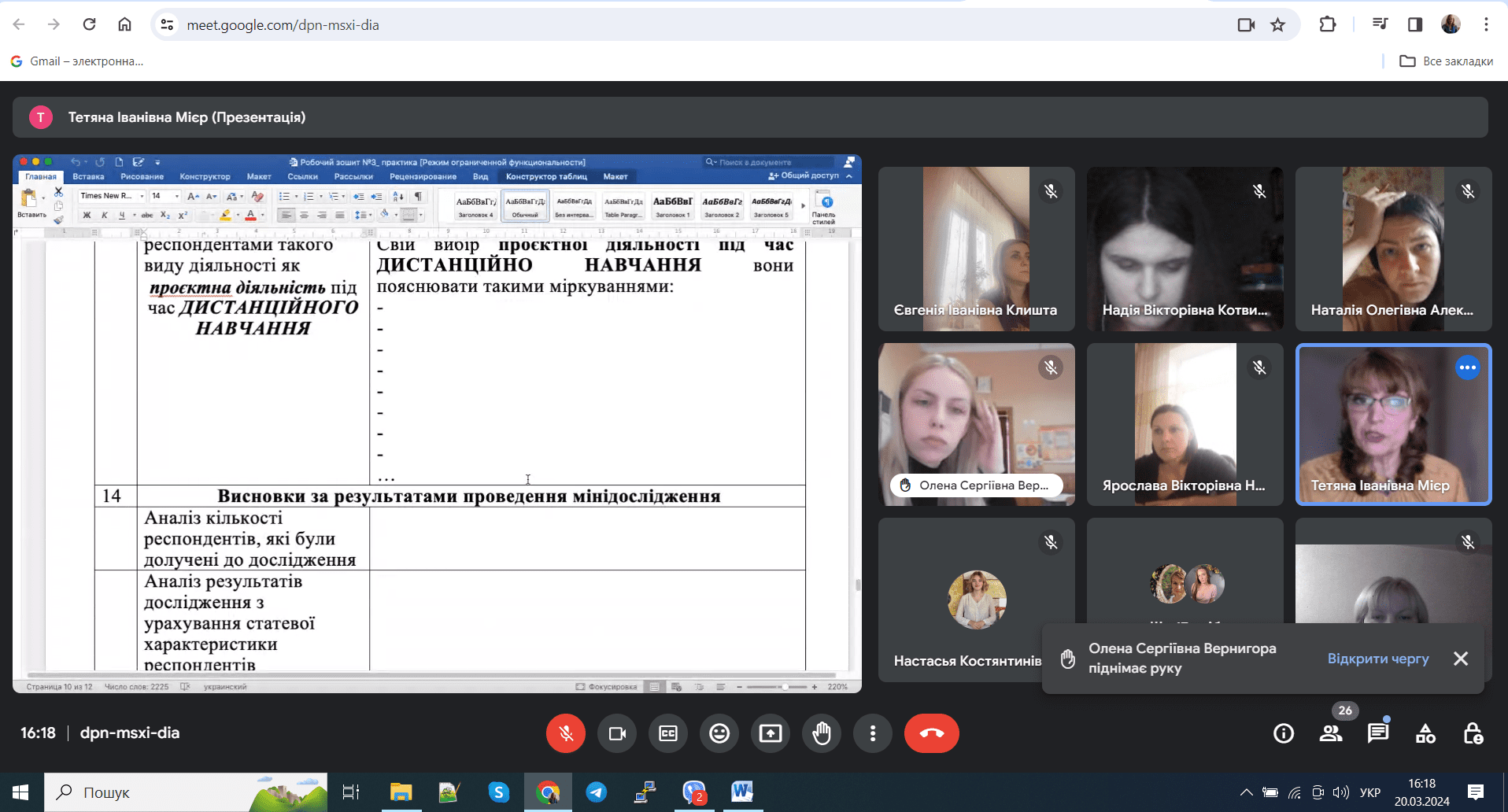Click the Відкрити чергу link
This screenshot has width=1508, height=812.
[1377, 659]
